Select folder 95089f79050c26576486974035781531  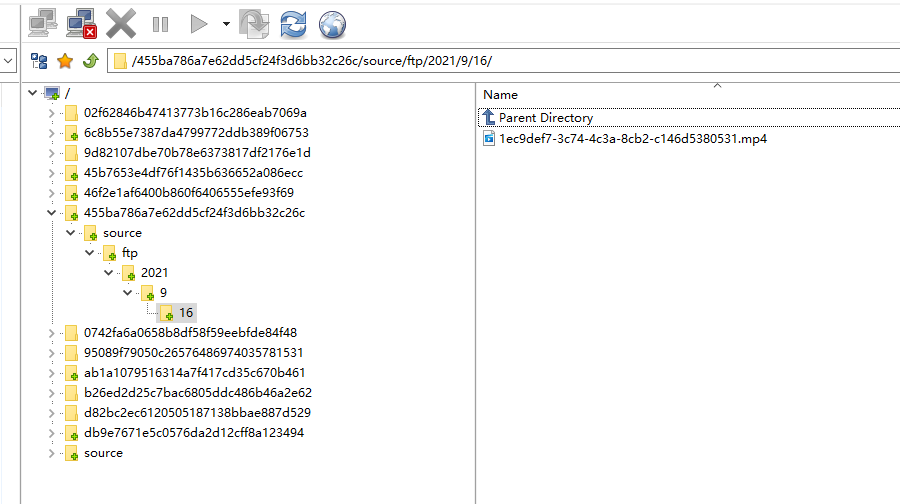(x=193, y=353)
